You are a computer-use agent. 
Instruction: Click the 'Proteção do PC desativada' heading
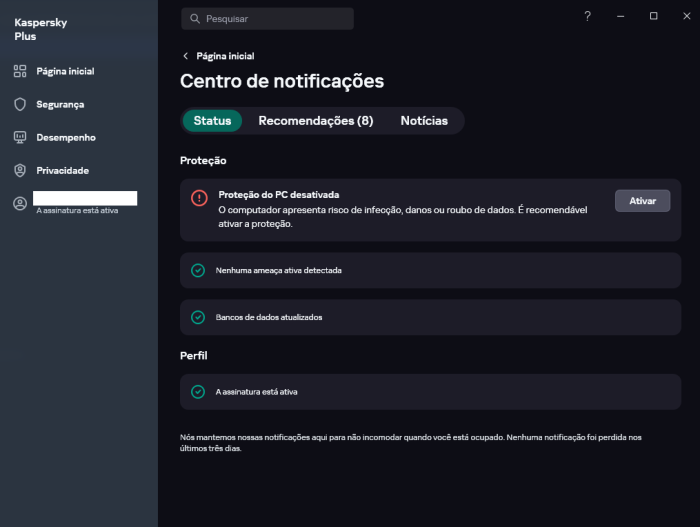pos(279,195)
